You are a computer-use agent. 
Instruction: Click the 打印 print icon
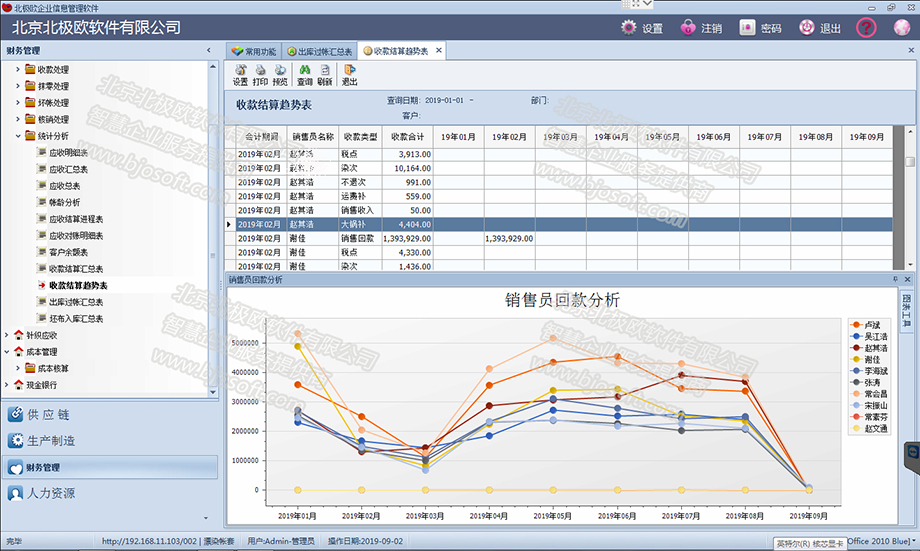pos(260,75)
